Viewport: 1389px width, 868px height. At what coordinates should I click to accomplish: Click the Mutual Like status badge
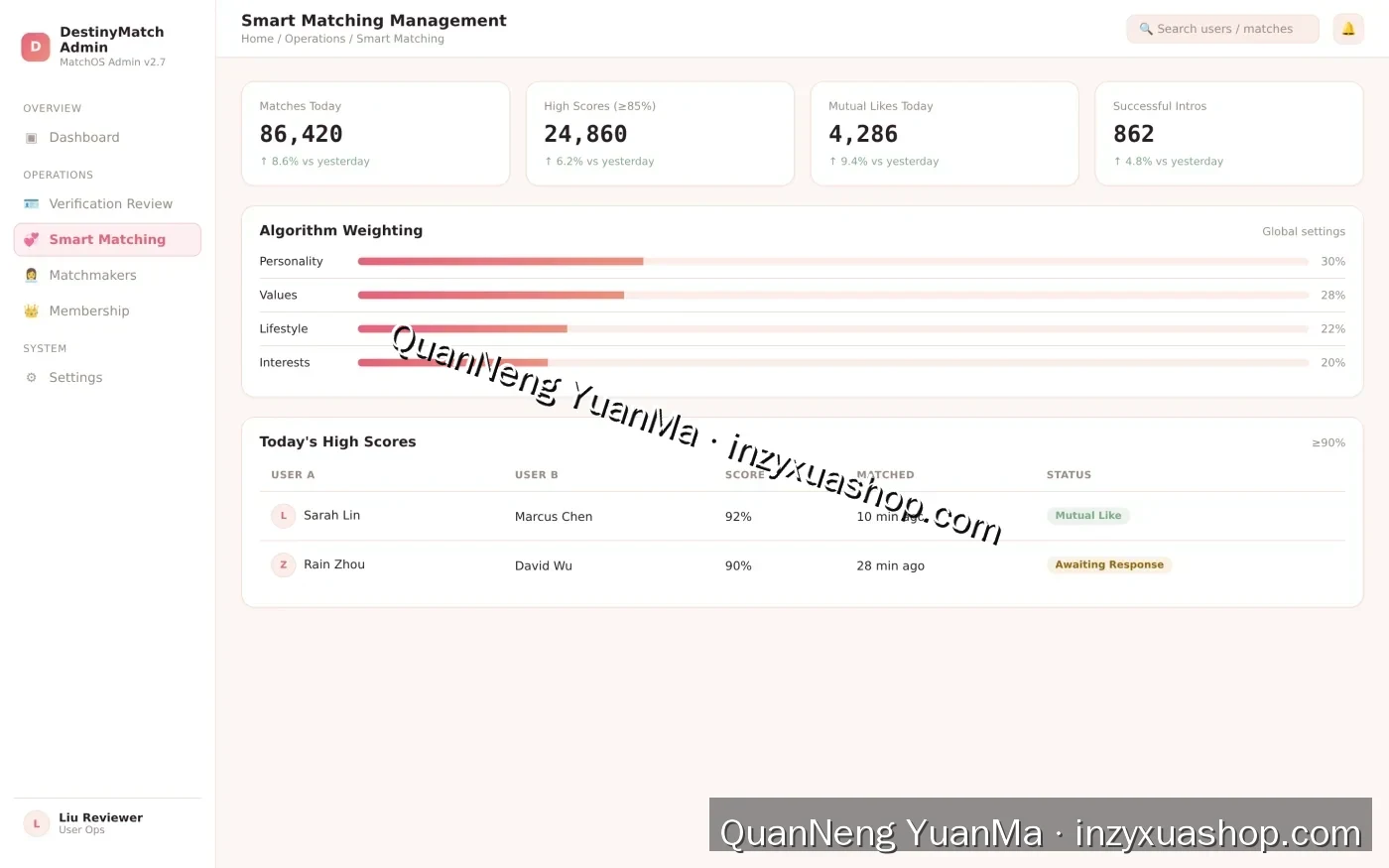tap(1088, 516)
